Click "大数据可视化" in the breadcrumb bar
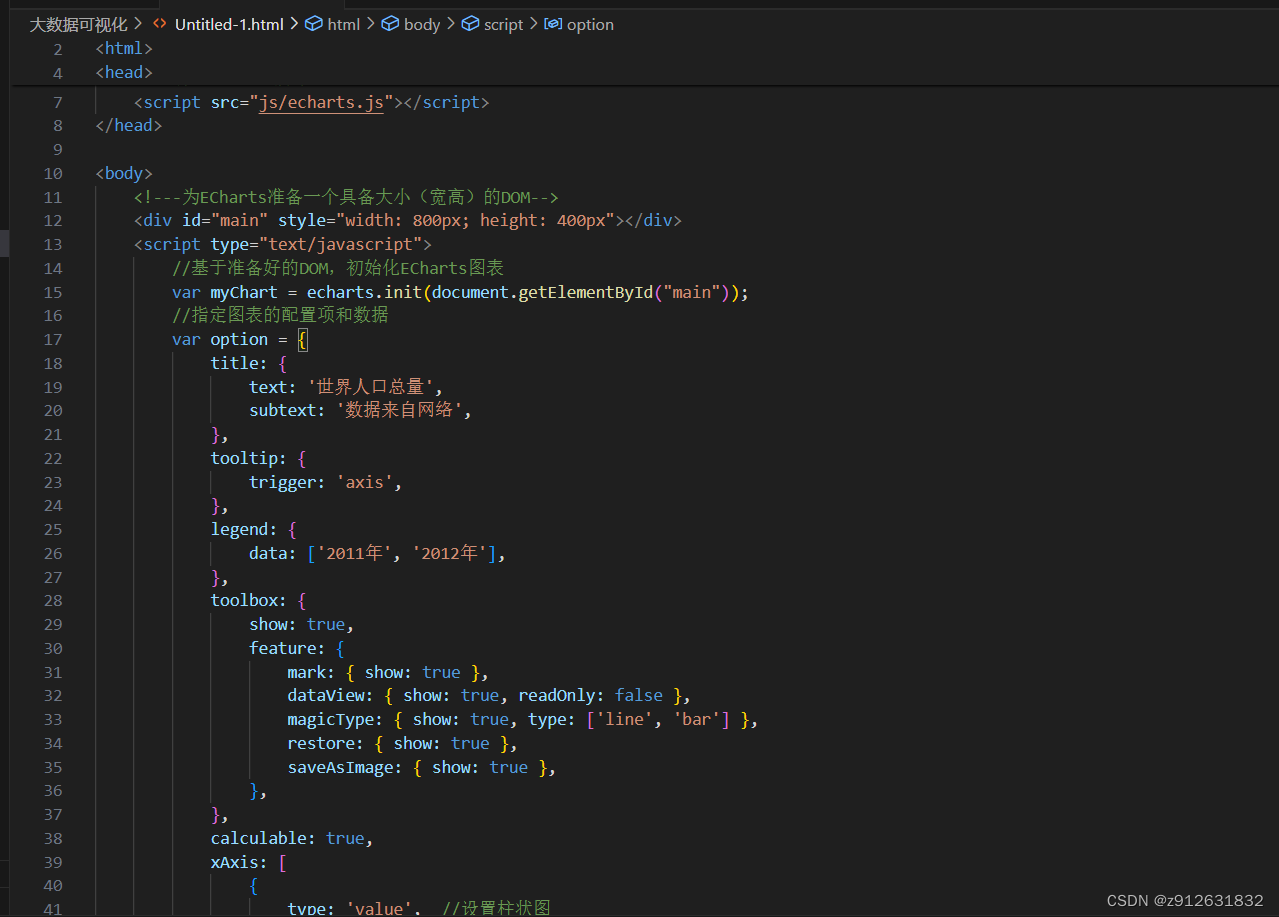 pos(77,24)
